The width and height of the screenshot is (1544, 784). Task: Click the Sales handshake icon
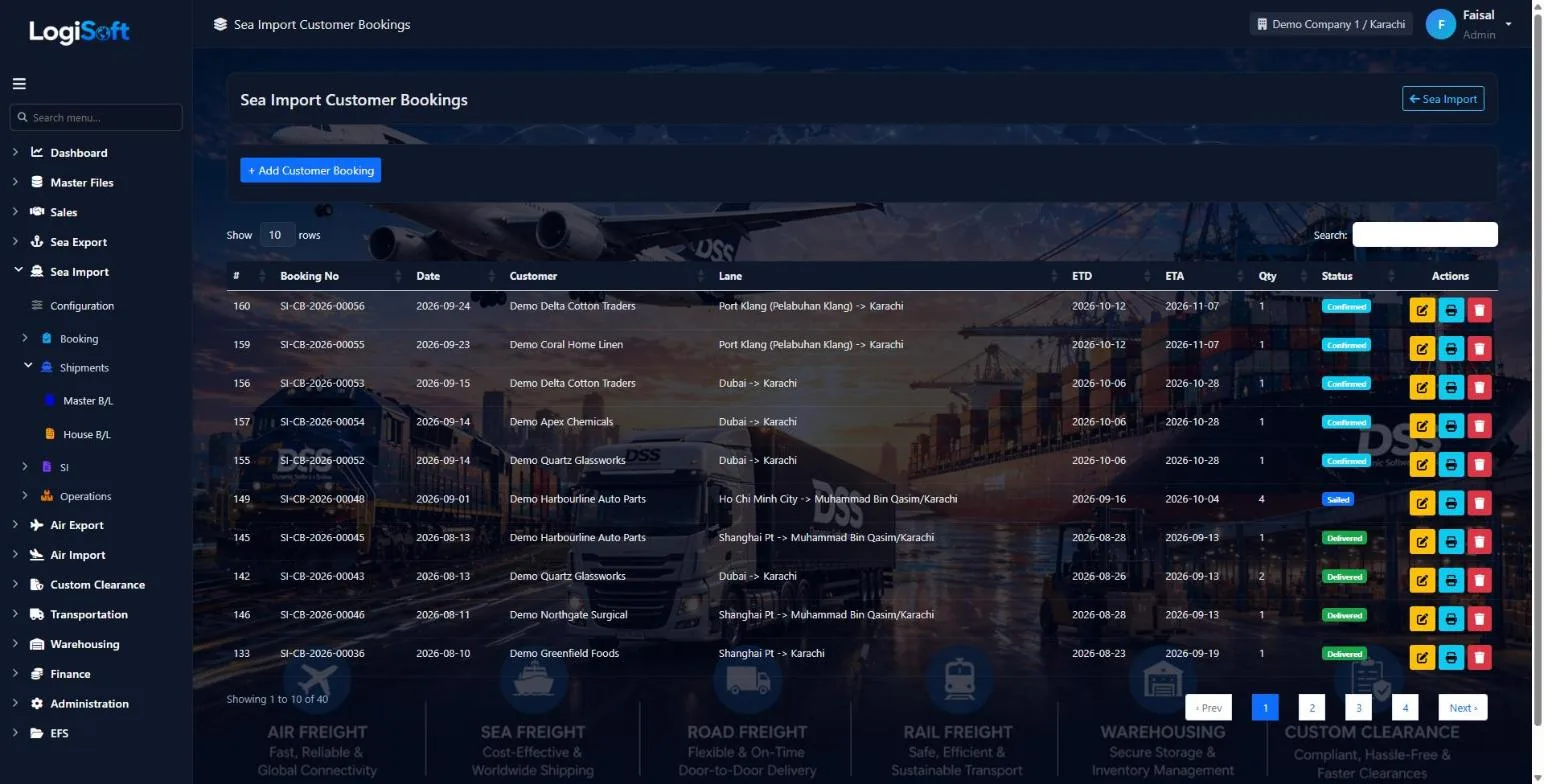[x=37, y=212]
